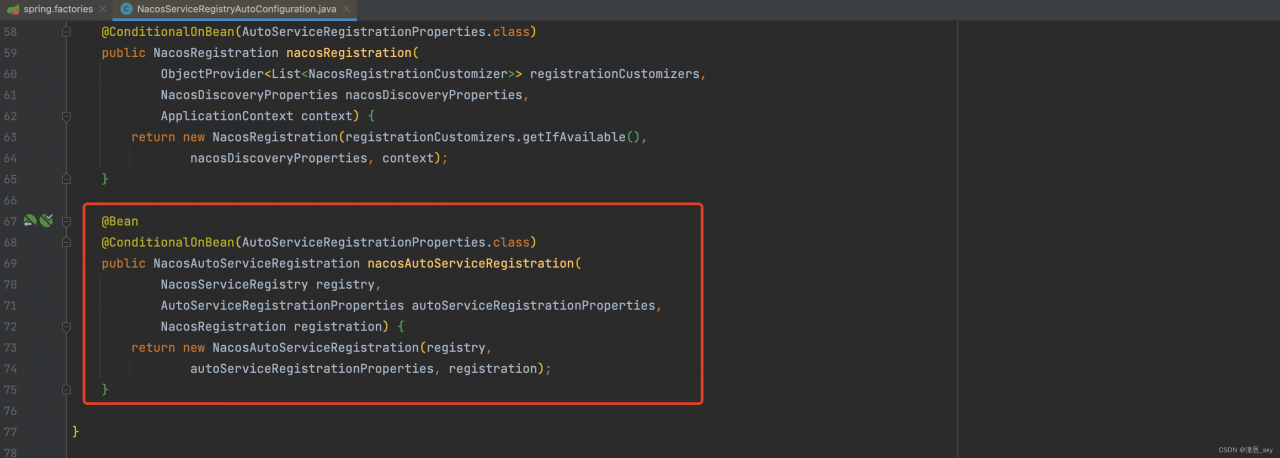Screen dimensions: 1280x458
Task: Click the ObjectProvider type on line 60
Action: click(212, 74)
